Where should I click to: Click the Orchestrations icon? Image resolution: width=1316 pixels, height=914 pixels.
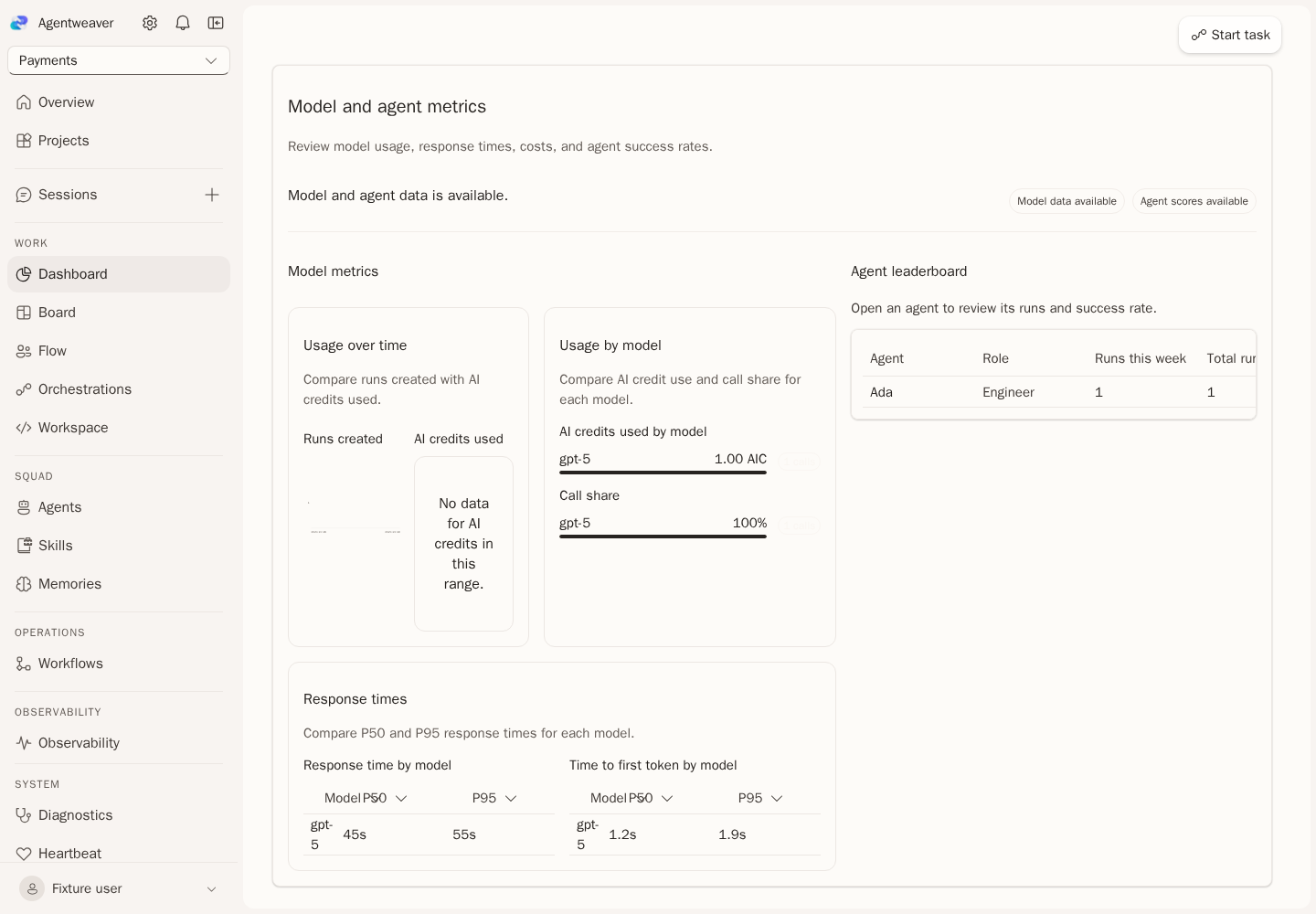pos(24,389)
